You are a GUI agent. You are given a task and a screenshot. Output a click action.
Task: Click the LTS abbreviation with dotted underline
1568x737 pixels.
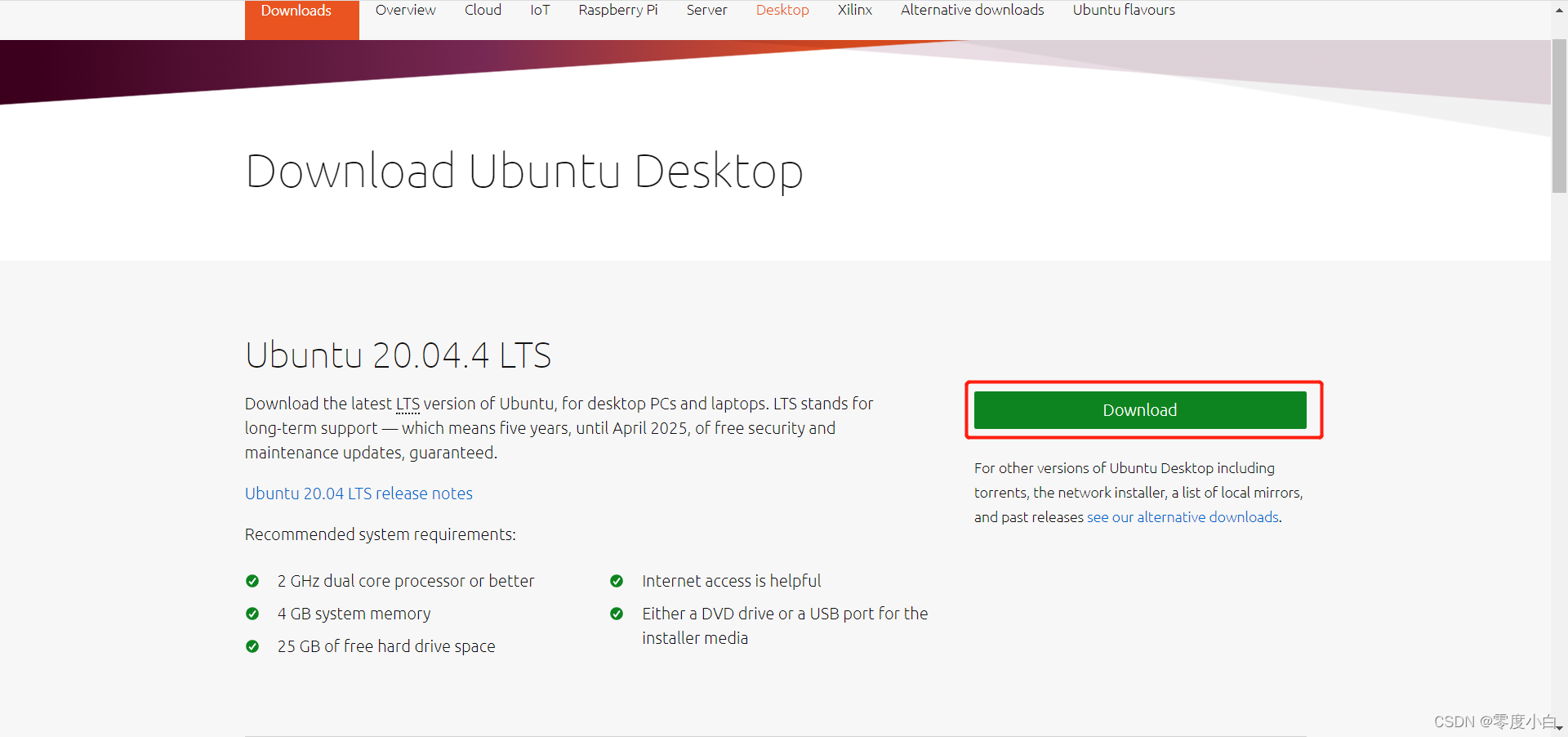pos(408,404)
